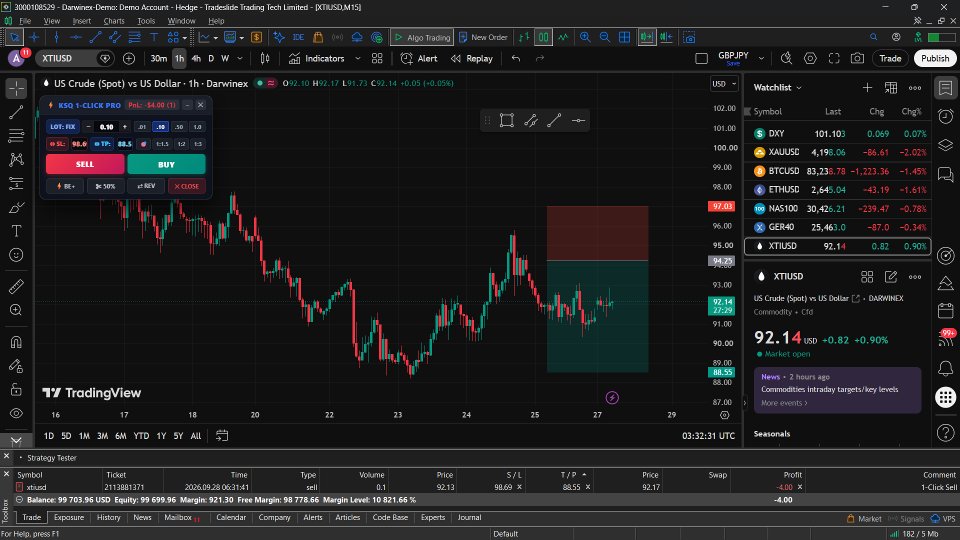Open the USD currency dropdown on price axis
Screen dimensions: 960x540
pos(724,84)
